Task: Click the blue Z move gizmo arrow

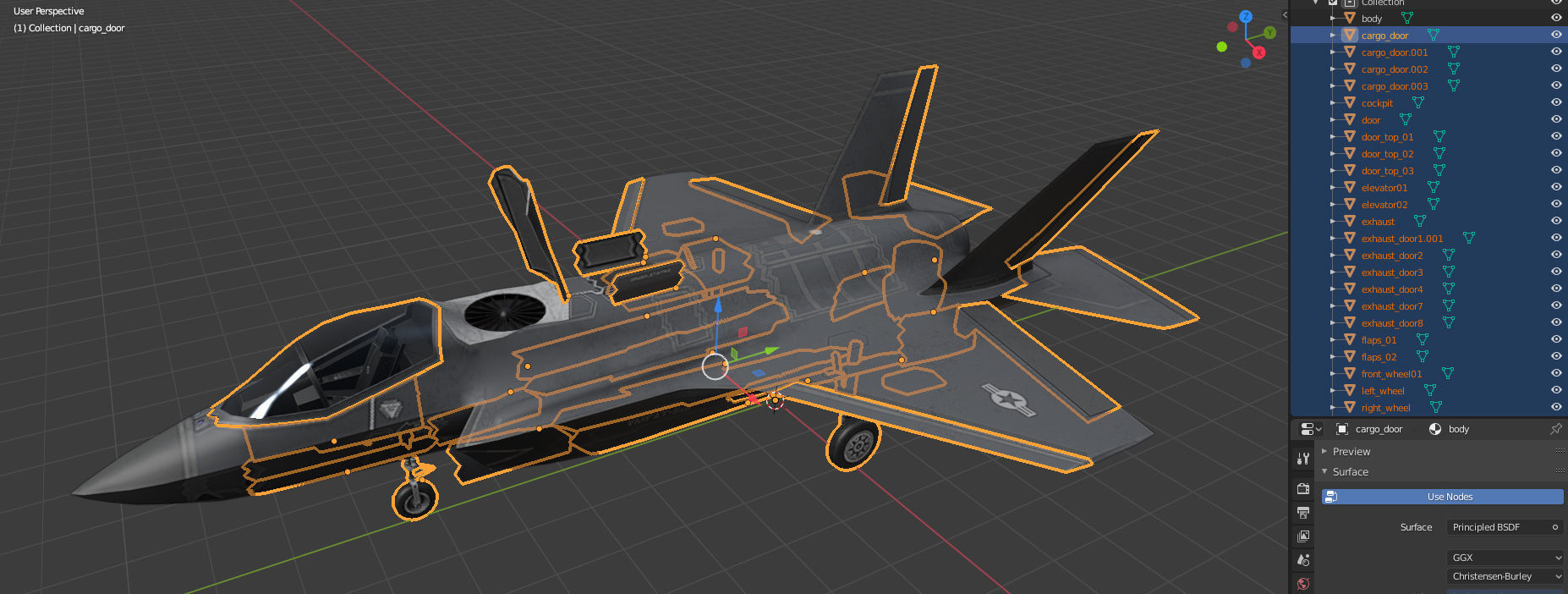Action: click(718, 305)
